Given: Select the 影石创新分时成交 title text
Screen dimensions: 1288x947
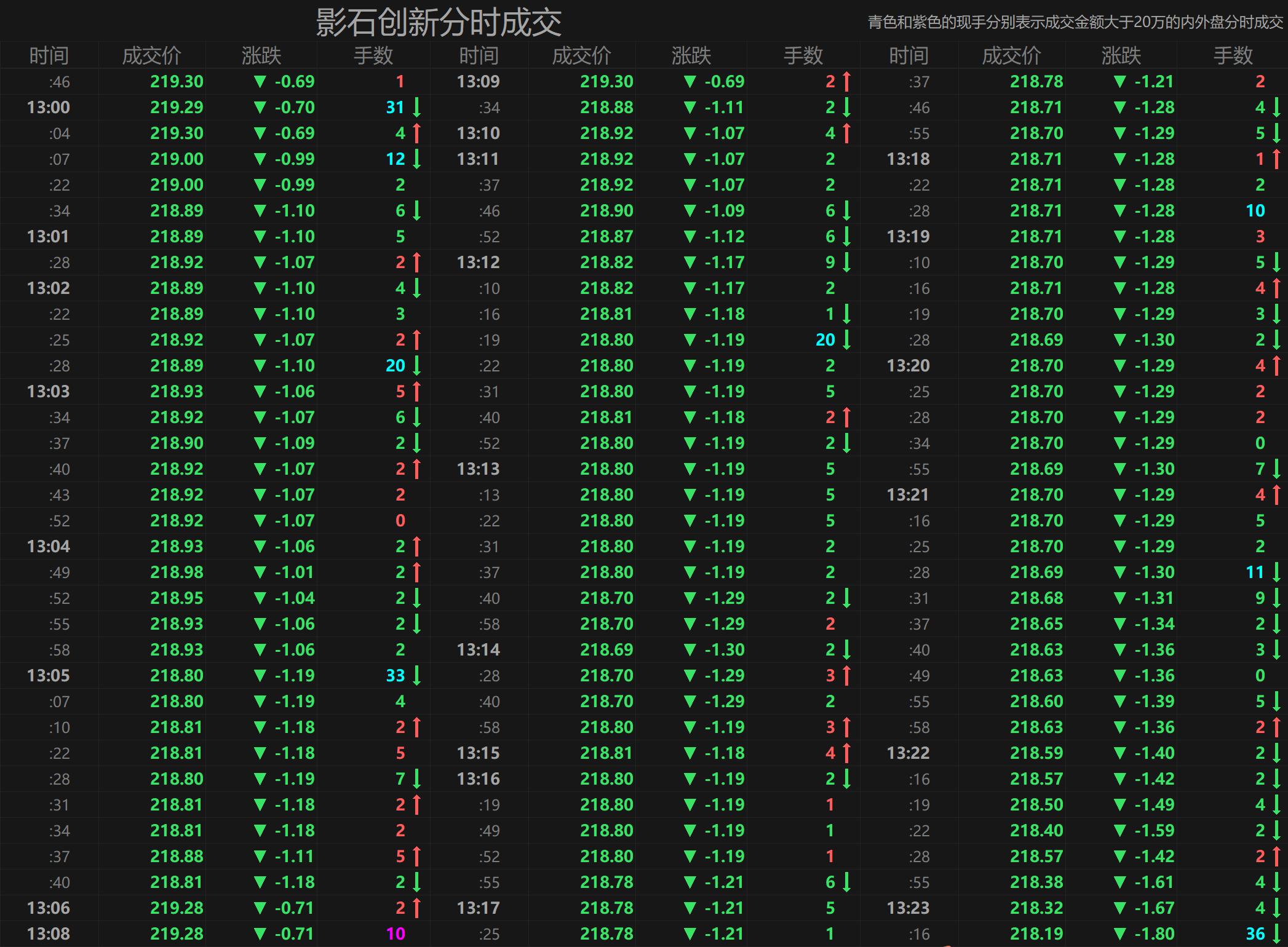Looking at the screenshot, I should coord(438,22).
